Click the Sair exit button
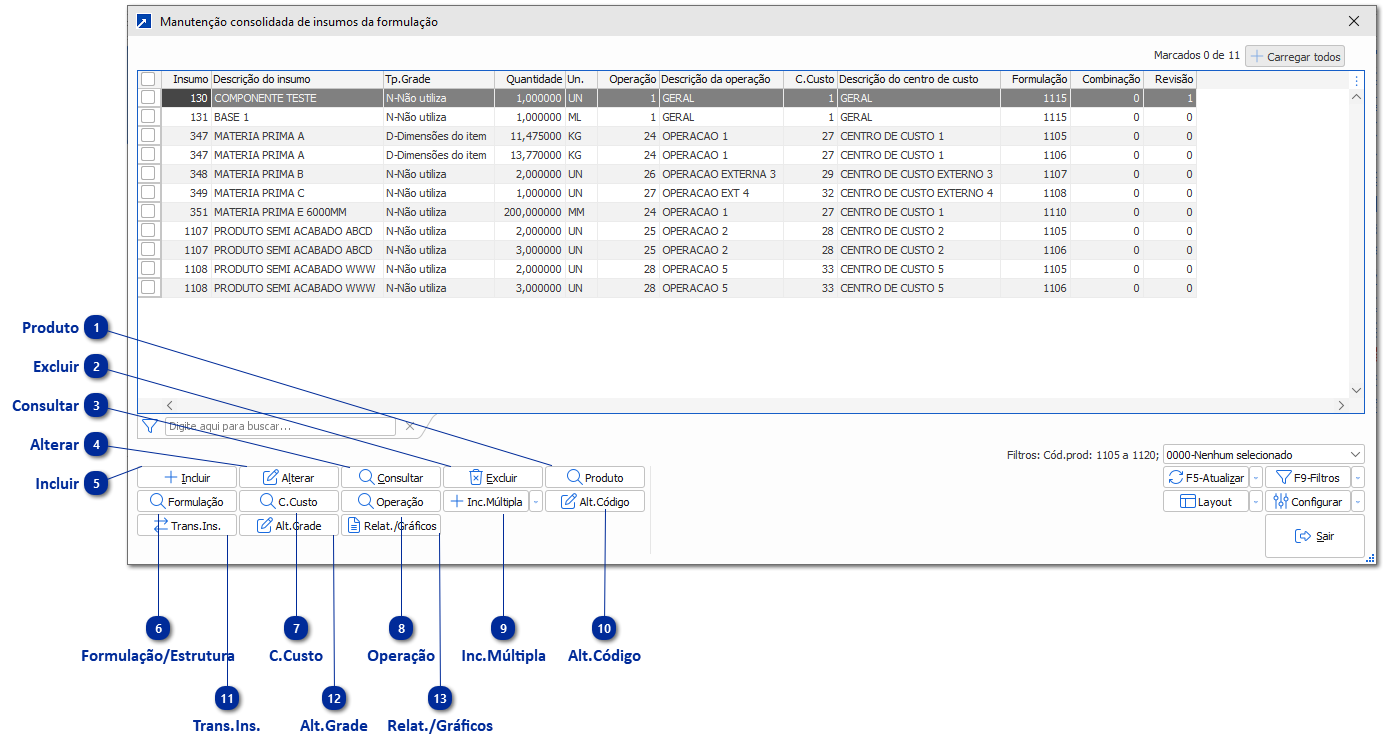 1314,536
